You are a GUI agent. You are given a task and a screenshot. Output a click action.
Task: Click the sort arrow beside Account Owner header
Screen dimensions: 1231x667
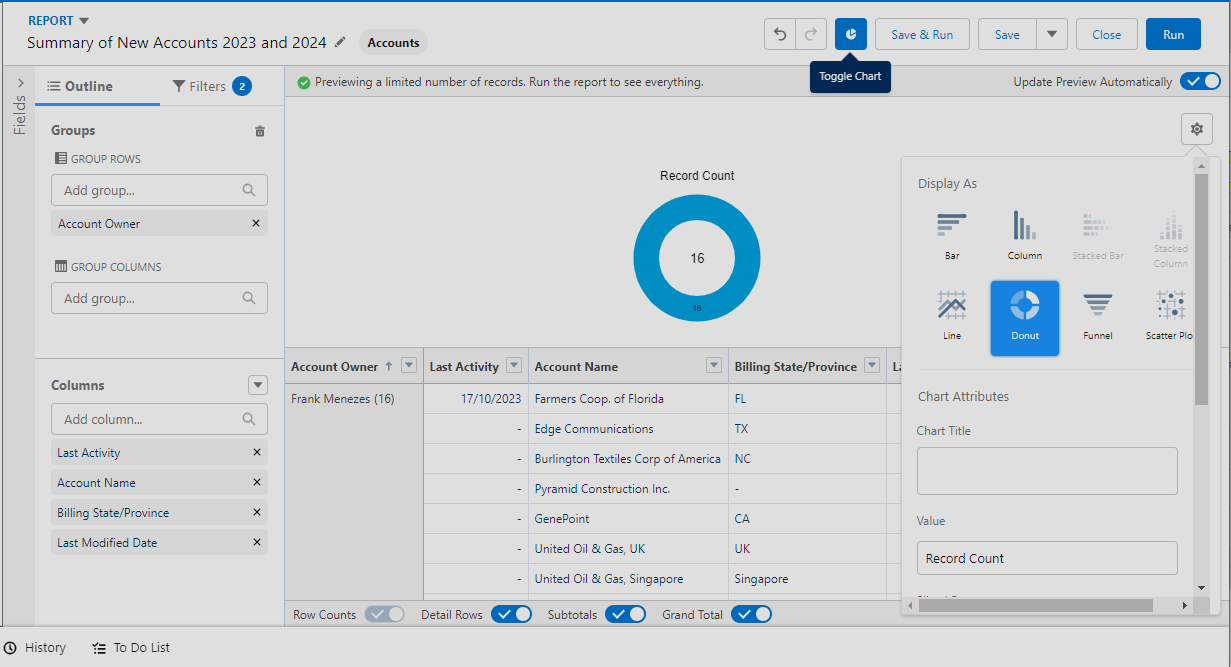pos(388,367)
